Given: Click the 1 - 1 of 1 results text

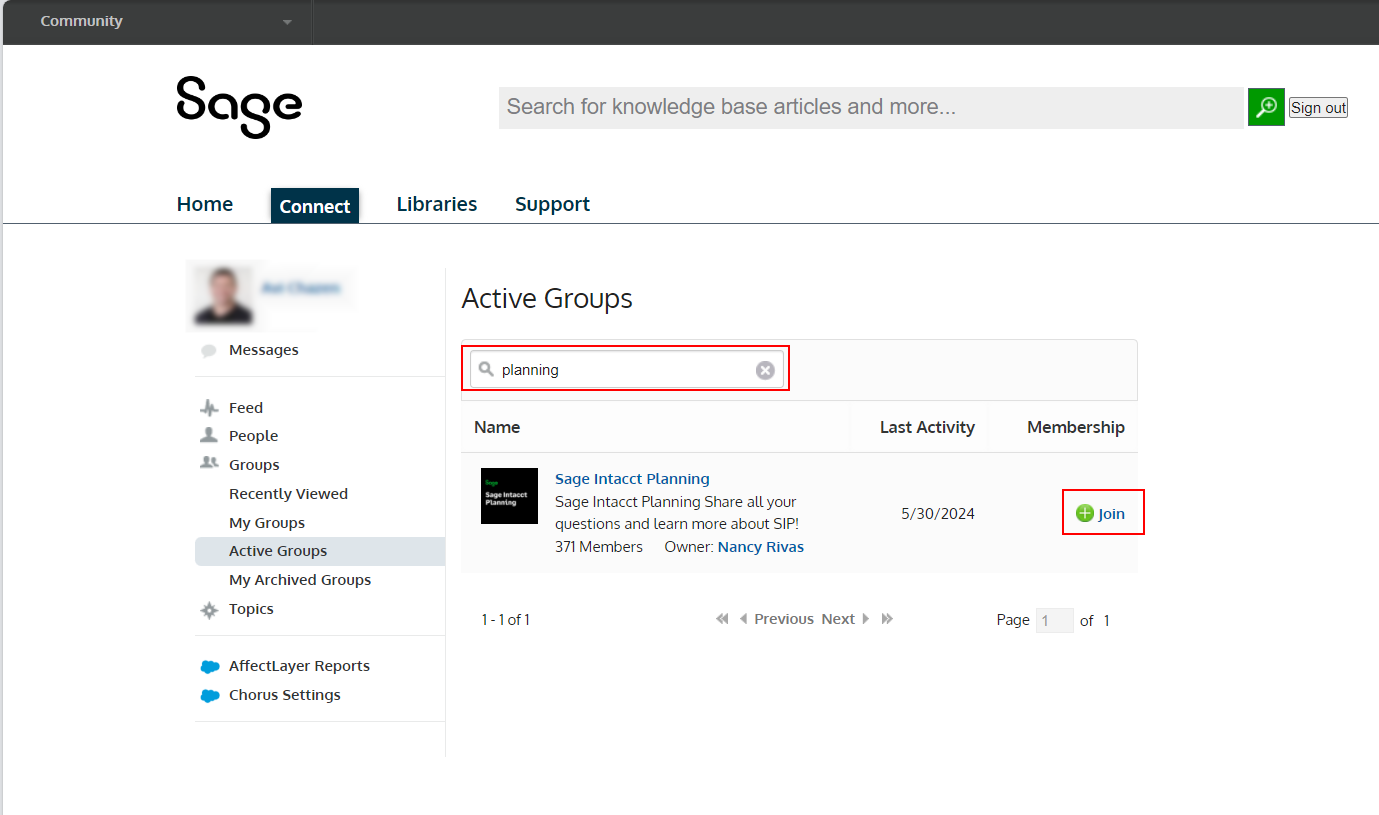Looking at the screenshot, I should pyautogui.click(x=506, y=620).
